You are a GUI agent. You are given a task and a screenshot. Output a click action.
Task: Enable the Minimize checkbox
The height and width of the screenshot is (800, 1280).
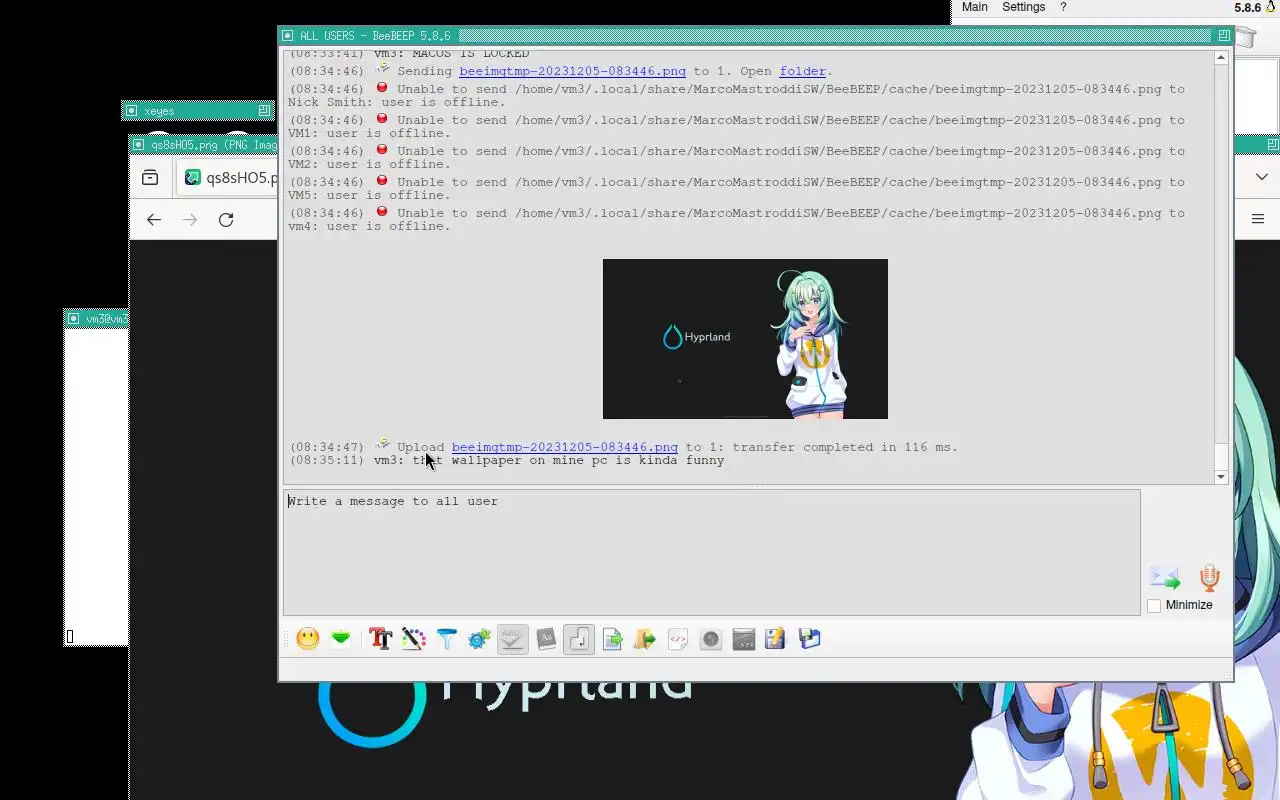click(x=1154, y=605)
